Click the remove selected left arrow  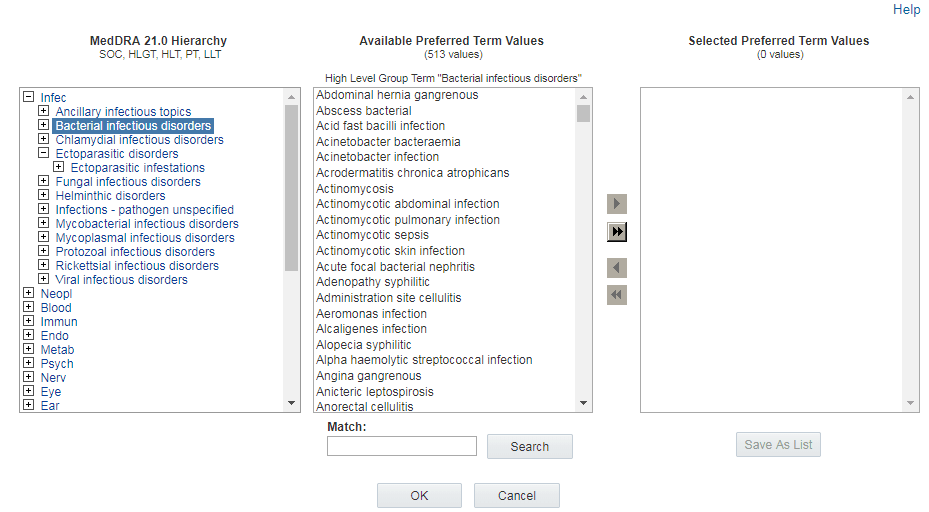617,268
